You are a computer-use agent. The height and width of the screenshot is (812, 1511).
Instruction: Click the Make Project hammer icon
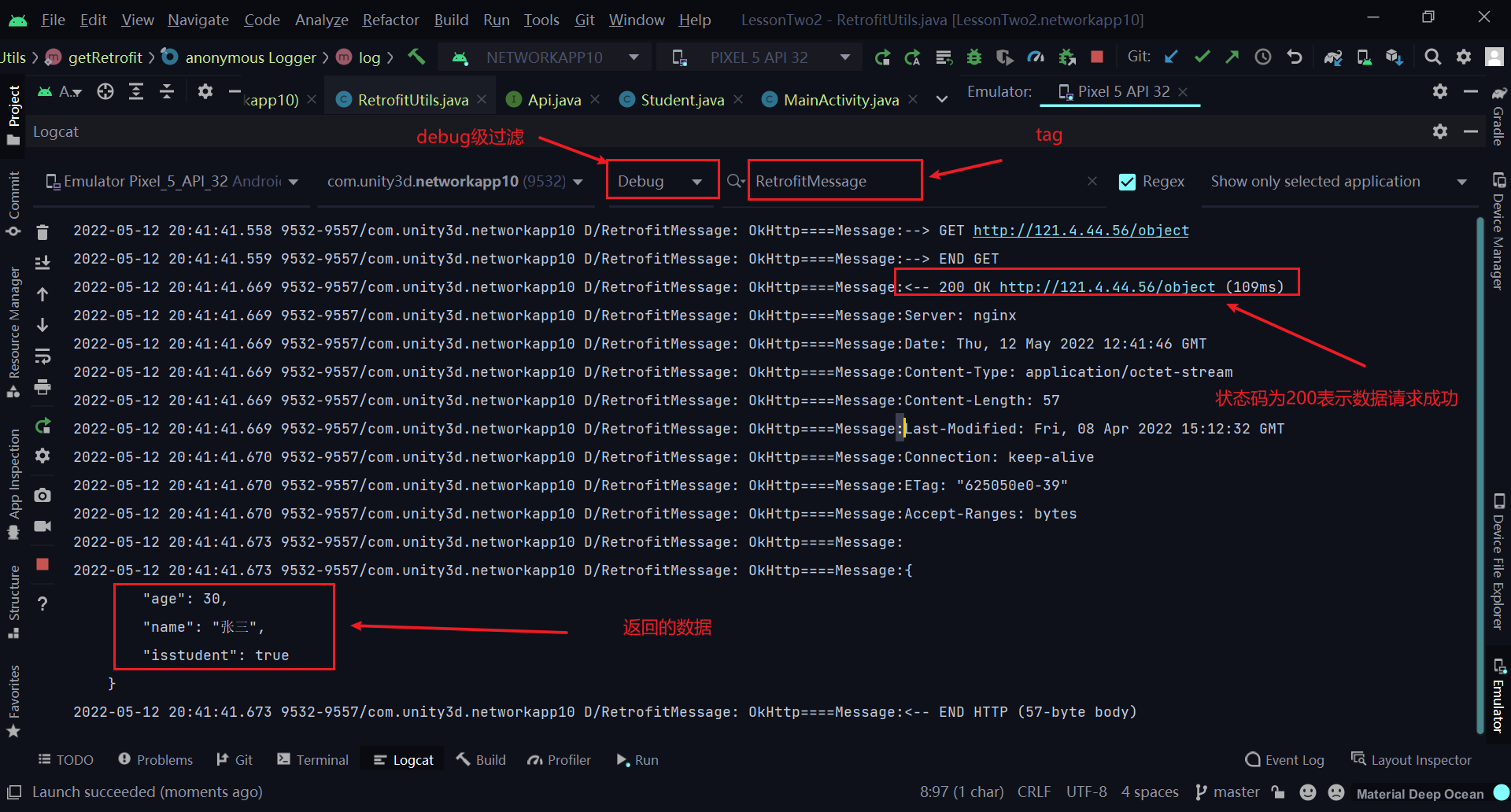pos(416,57)
